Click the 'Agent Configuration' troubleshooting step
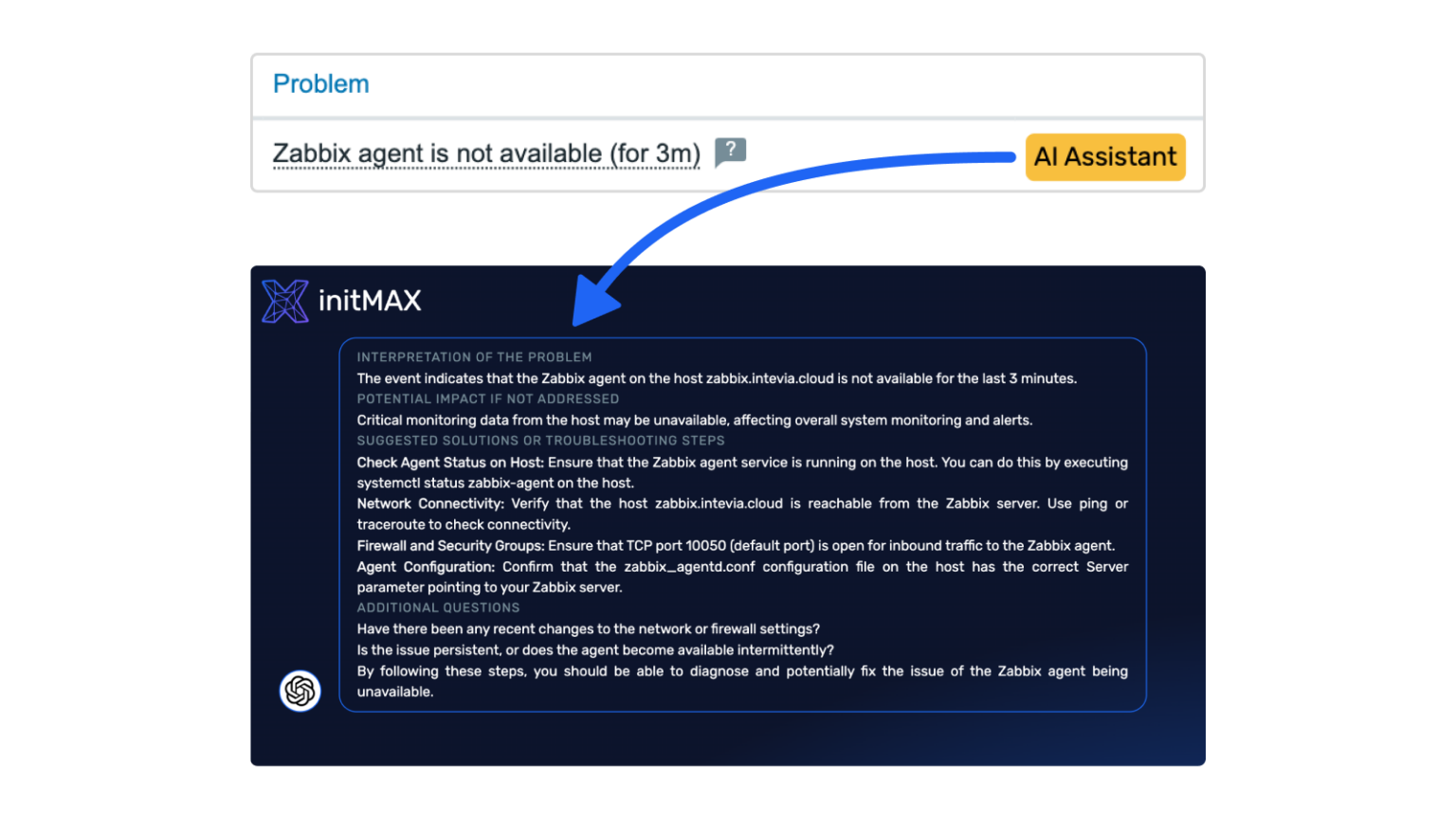1456x819 pixels. [741, 576]
